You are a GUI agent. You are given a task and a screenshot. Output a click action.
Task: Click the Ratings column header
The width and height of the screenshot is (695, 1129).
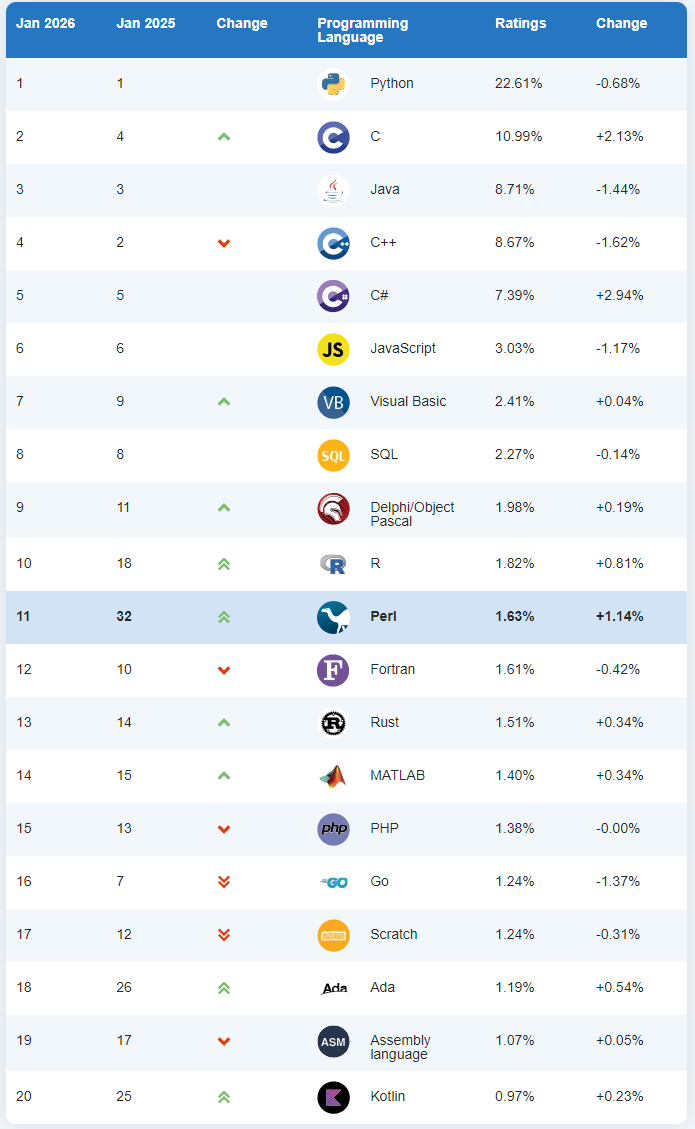pyautogui.click(x=521, y=23)
